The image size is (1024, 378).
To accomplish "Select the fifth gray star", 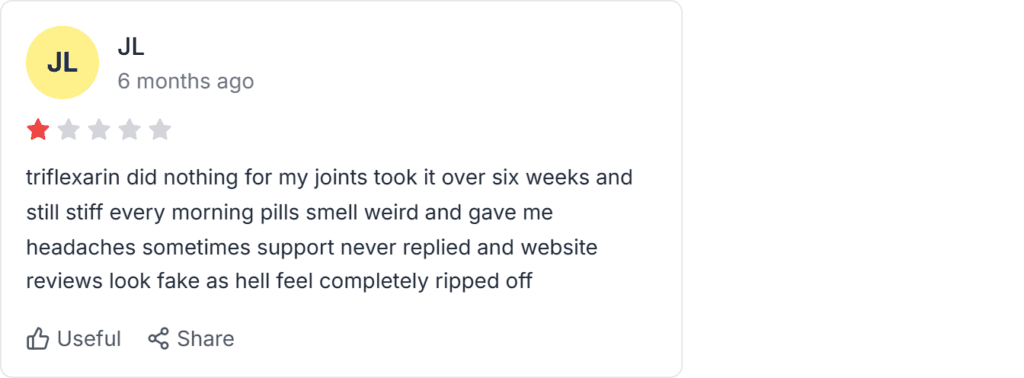I will [x=160, y=130].
